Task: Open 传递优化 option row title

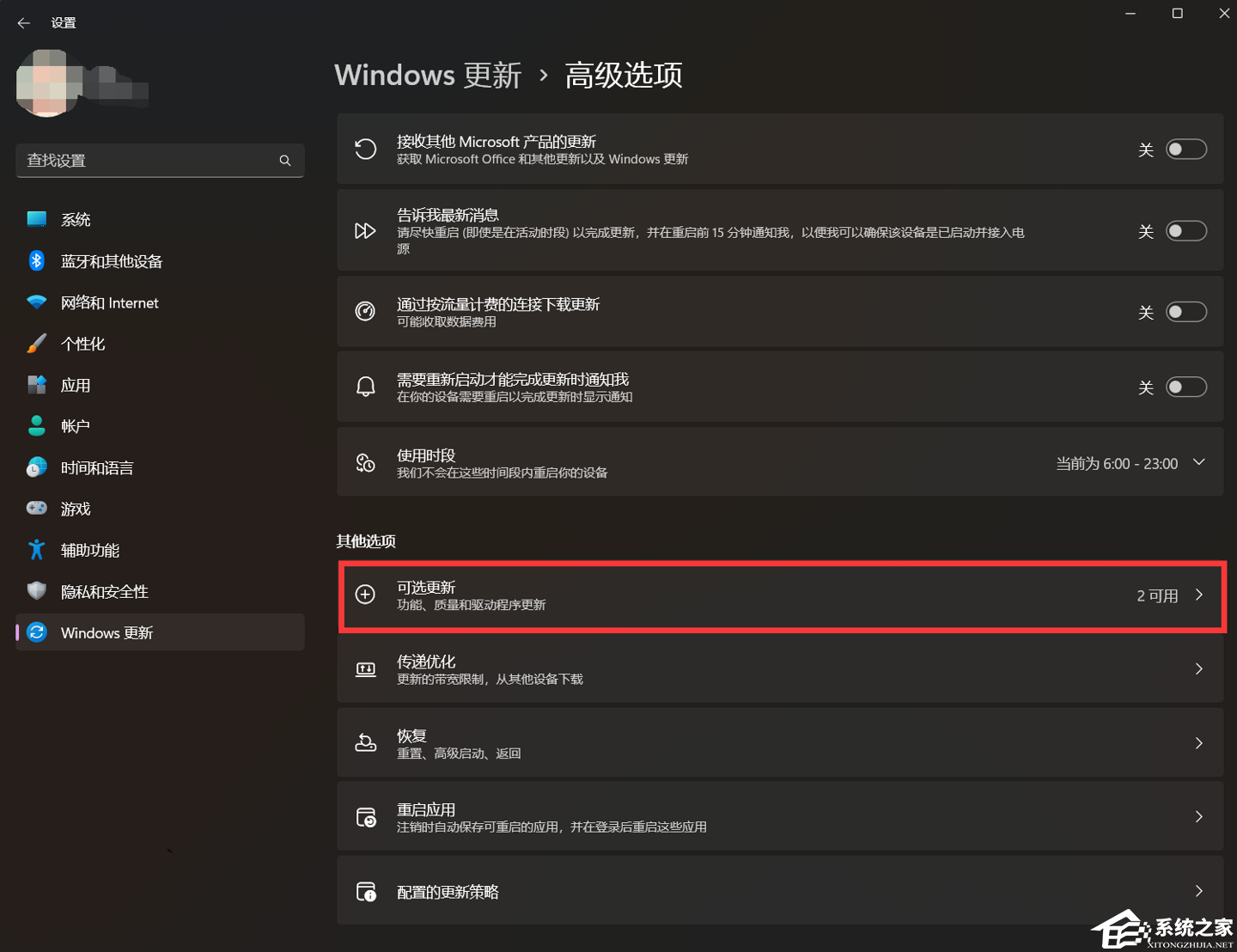Action: (426, 661)
